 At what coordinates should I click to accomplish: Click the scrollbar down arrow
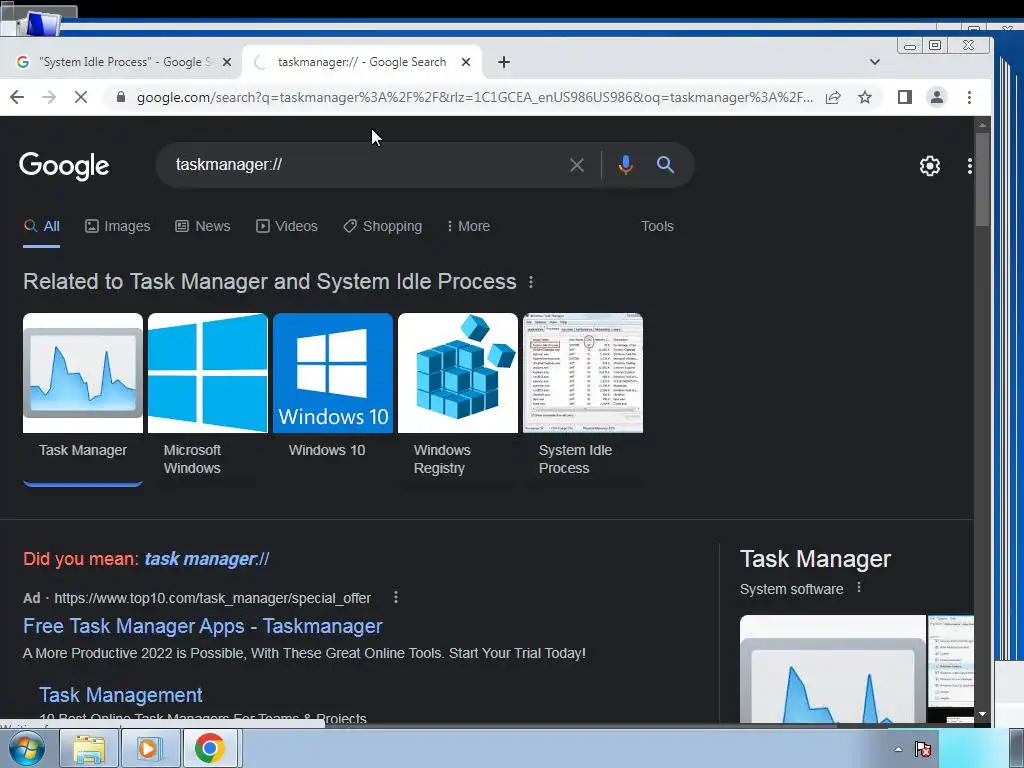tap(982, 714)
